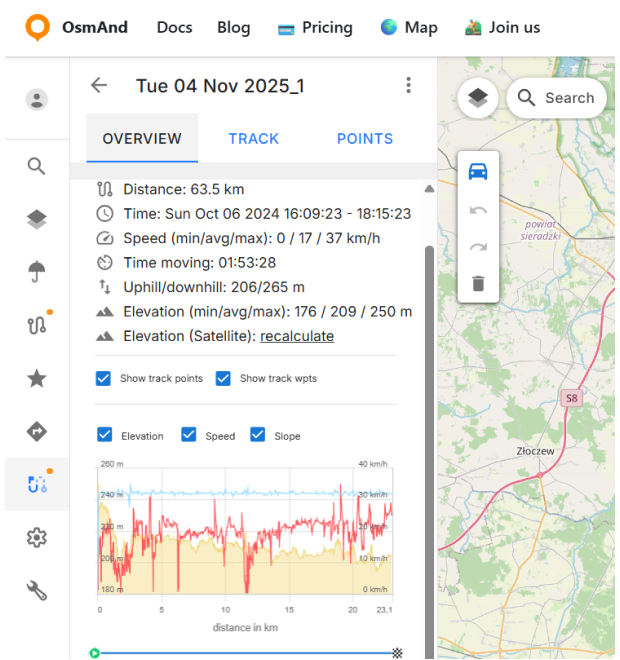Switch to the TRACK tab
This screenshot has height=660, width=620.
(253, 139)
